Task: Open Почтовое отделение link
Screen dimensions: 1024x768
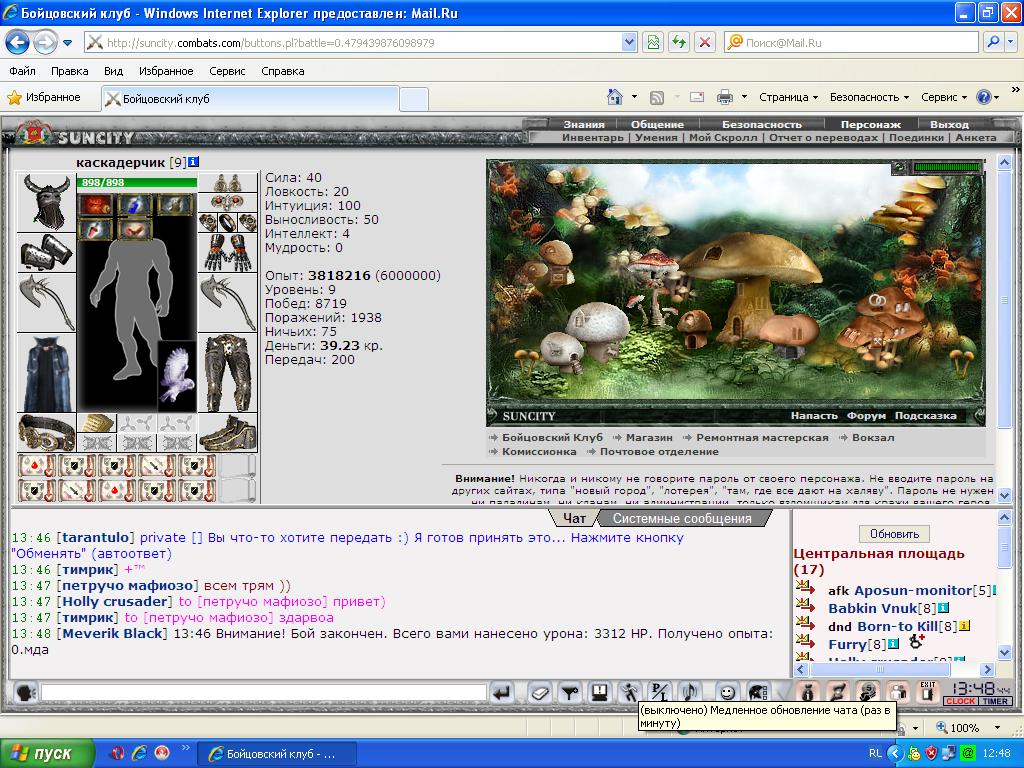Action: click(x=659, y=451)
